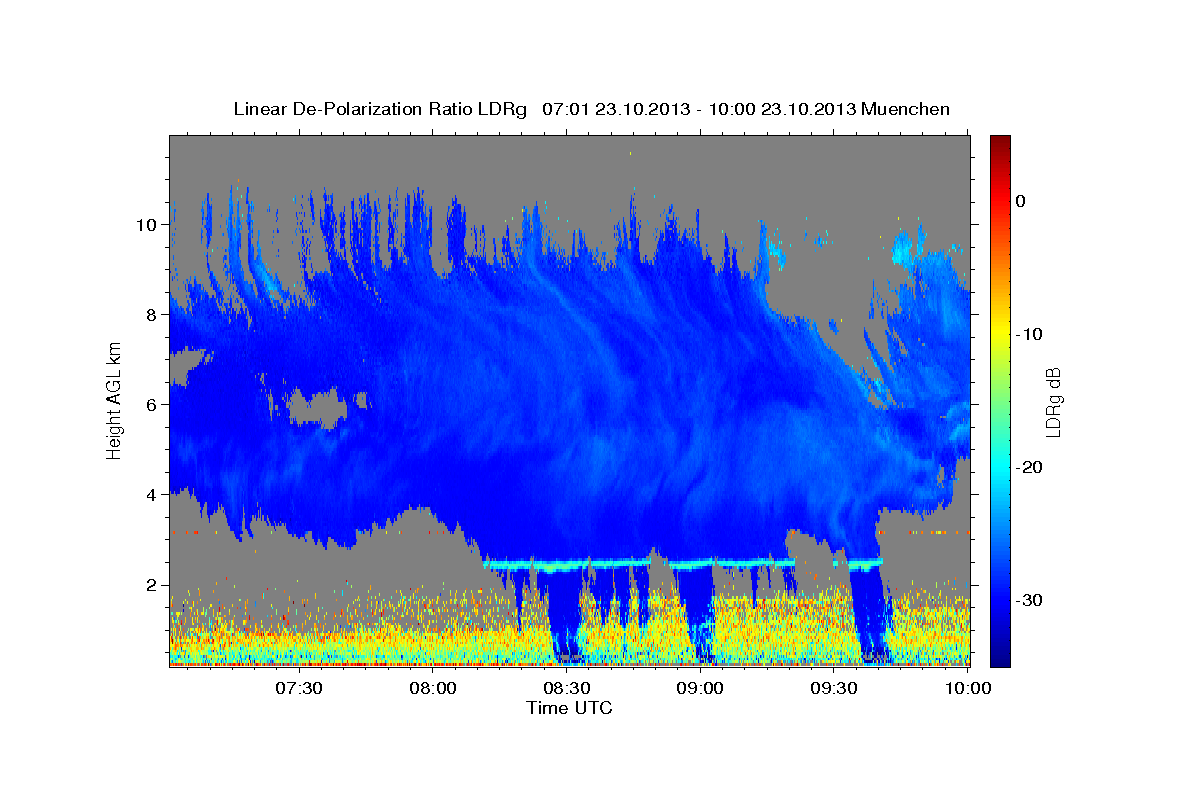Click the "07:30" time axis label
Viewport: 1200px width, 800px height.
[x=299, y=688]
